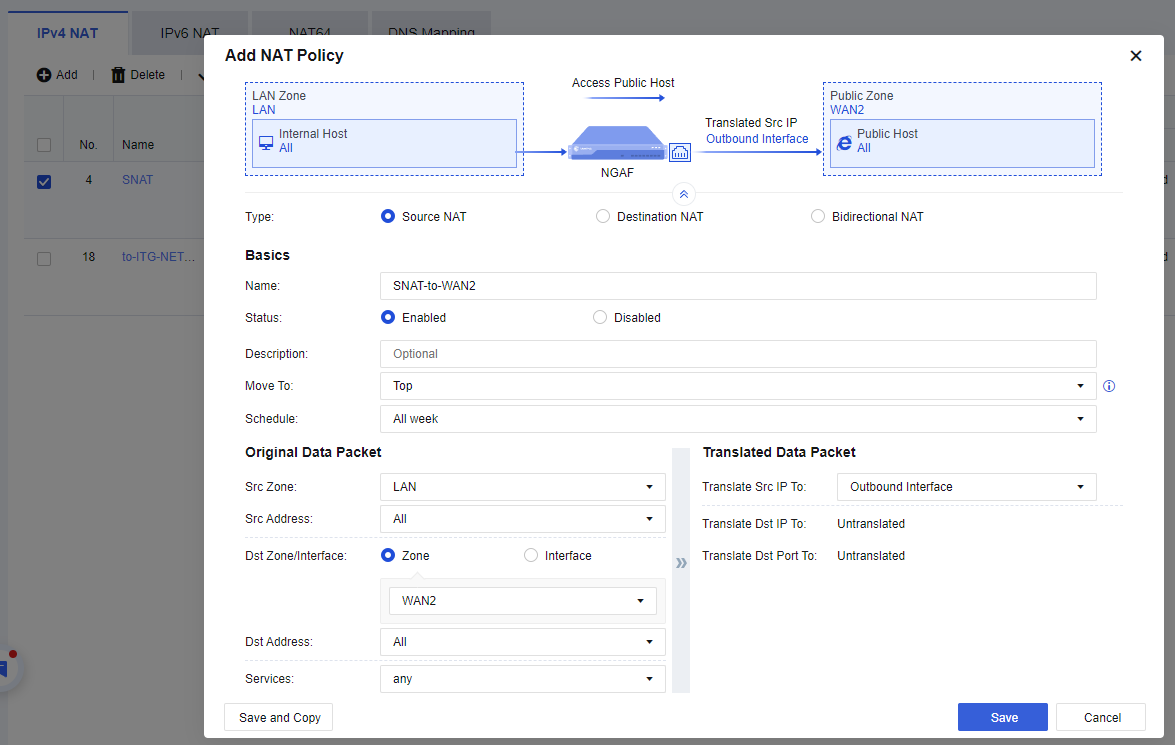Image resolution: width=1175 pixels, height=745 pixels.
Task: Open the Src Zone dropdown
Action: coord(522,487)
